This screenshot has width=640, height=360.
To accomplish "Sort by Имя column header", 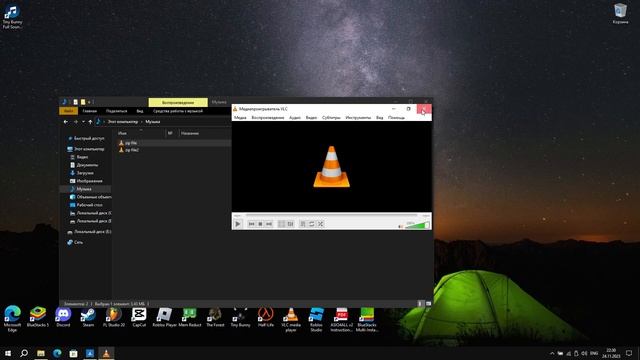I will 122,133.
